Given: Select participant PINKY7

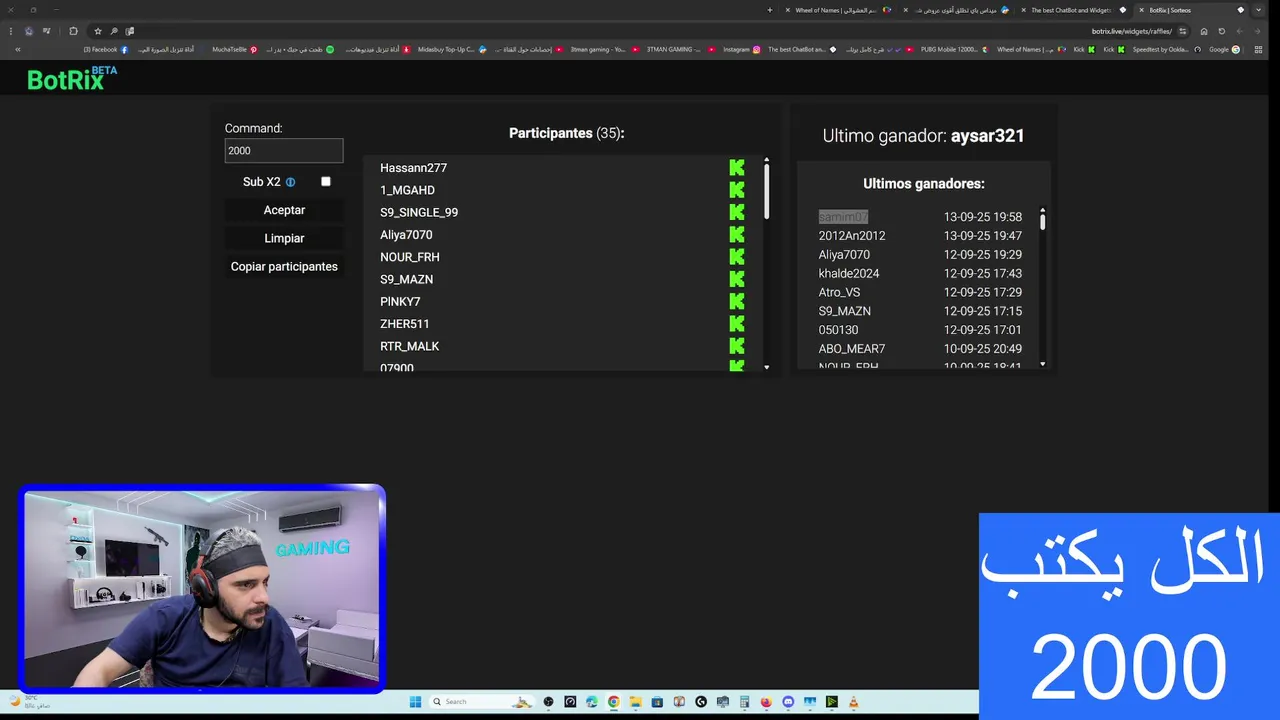Looking at the screenshot, I should (400, 301).
